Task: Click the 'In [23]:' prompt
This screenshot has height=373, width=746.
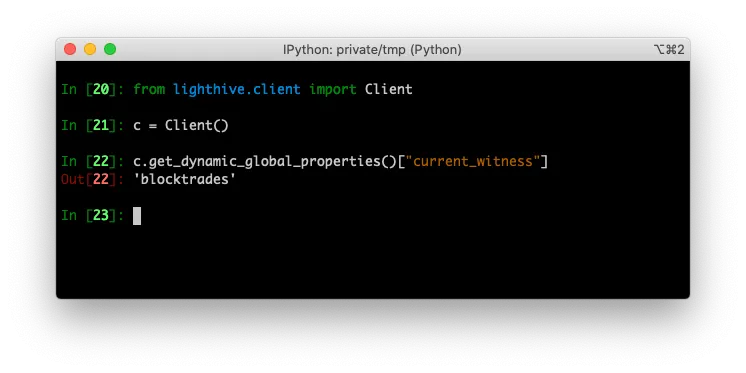Action: click(93, 216)
